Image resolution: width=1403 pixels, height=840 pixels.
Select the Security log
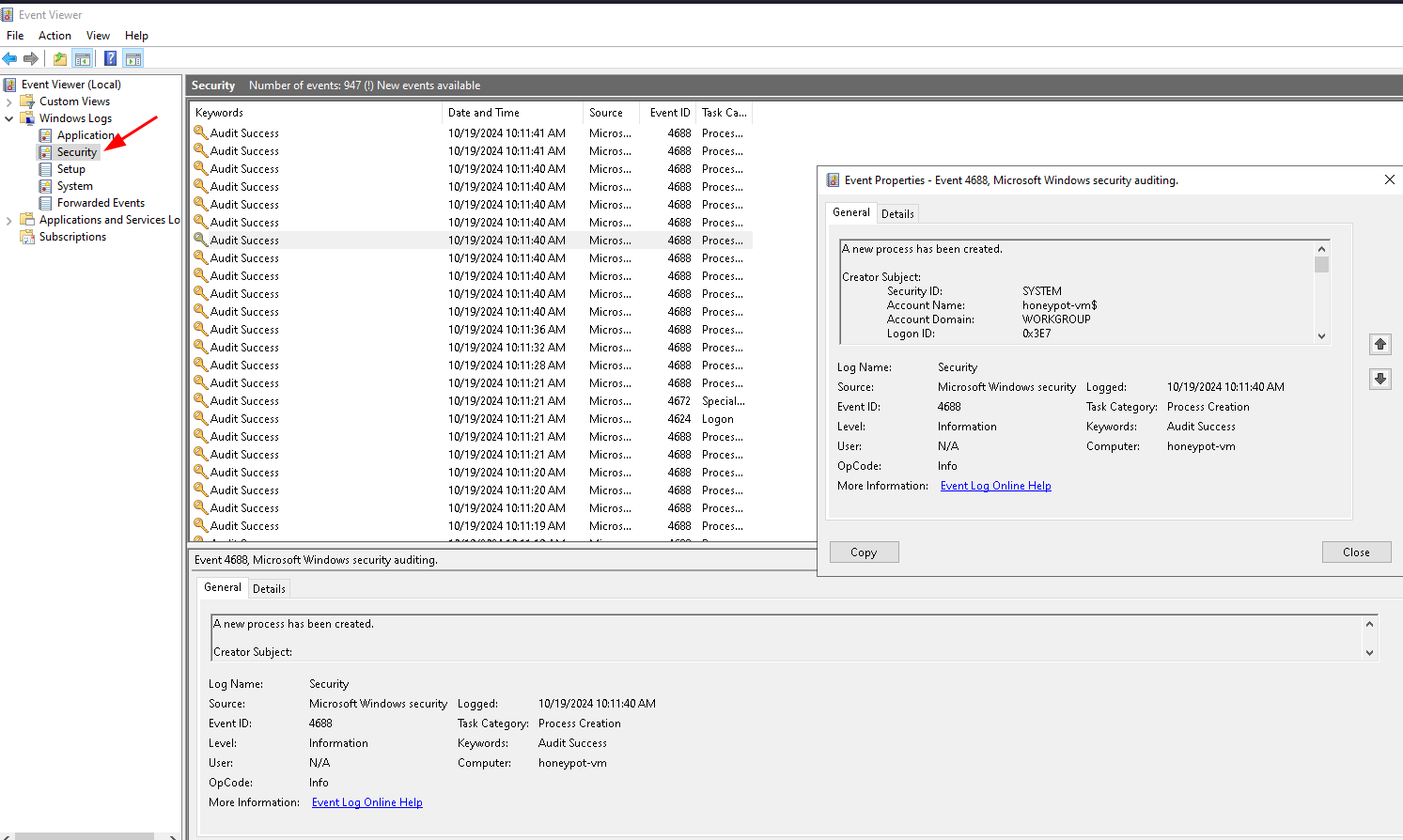[x=76, y=152]
